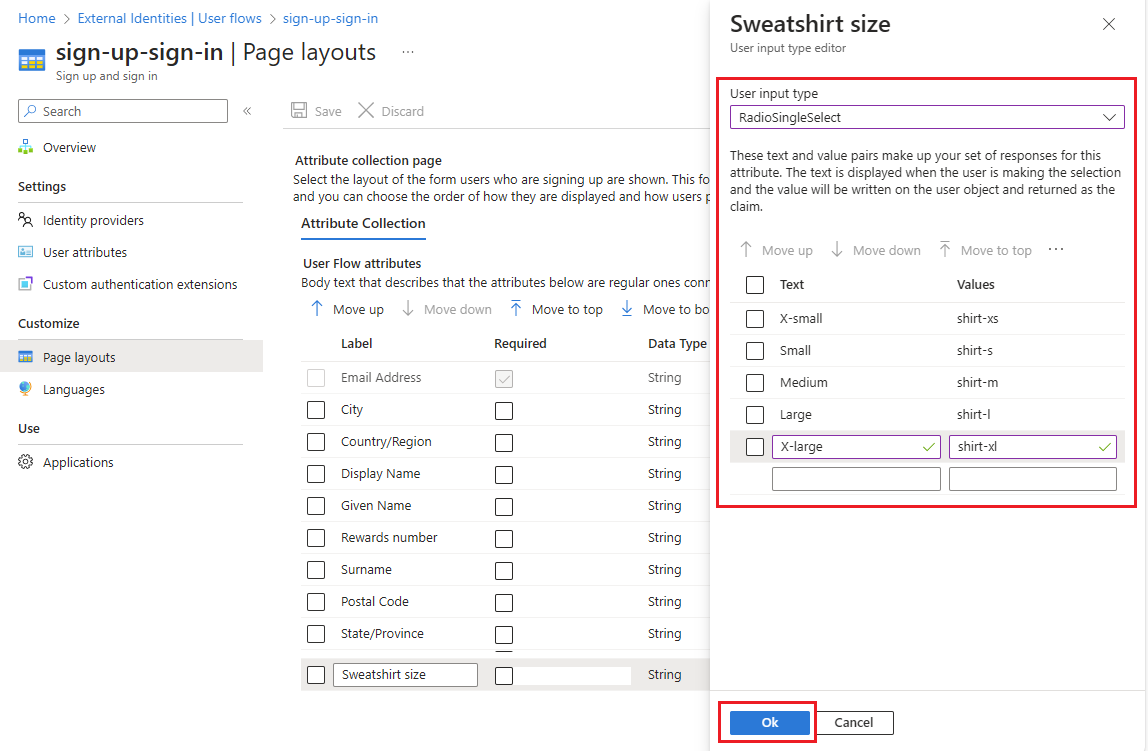Check the X-small option checkbox
The width and height of the screenshot is (1148, 751).
pos(755,319)
